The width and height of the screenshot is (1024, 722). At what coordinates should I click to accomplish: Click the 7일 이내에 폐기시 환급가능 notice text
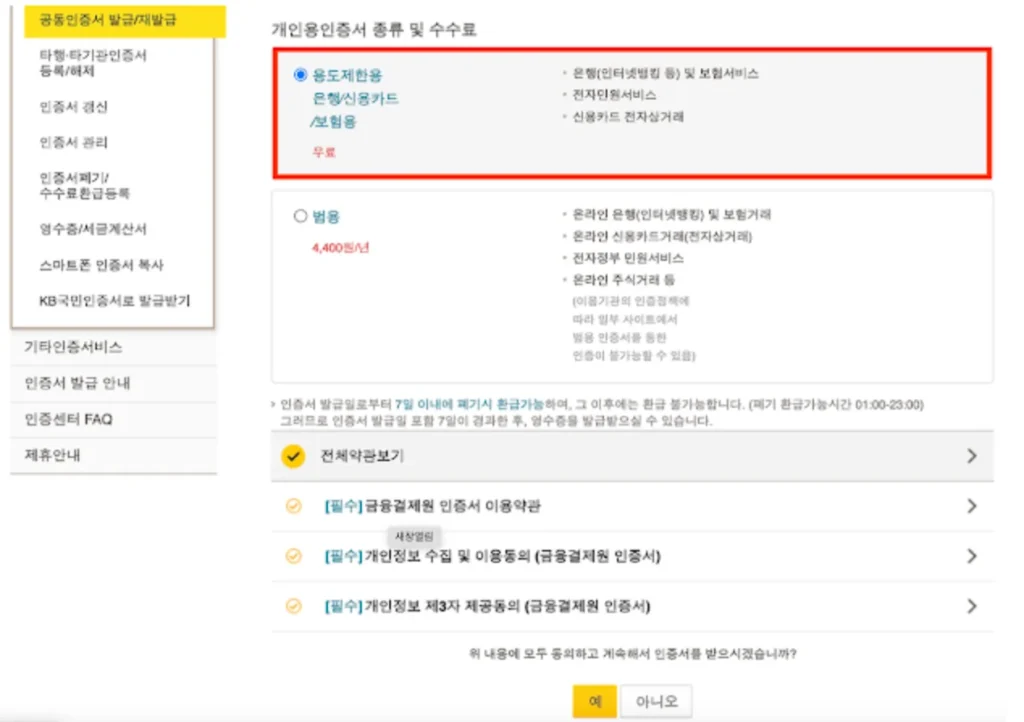point(469,405)
